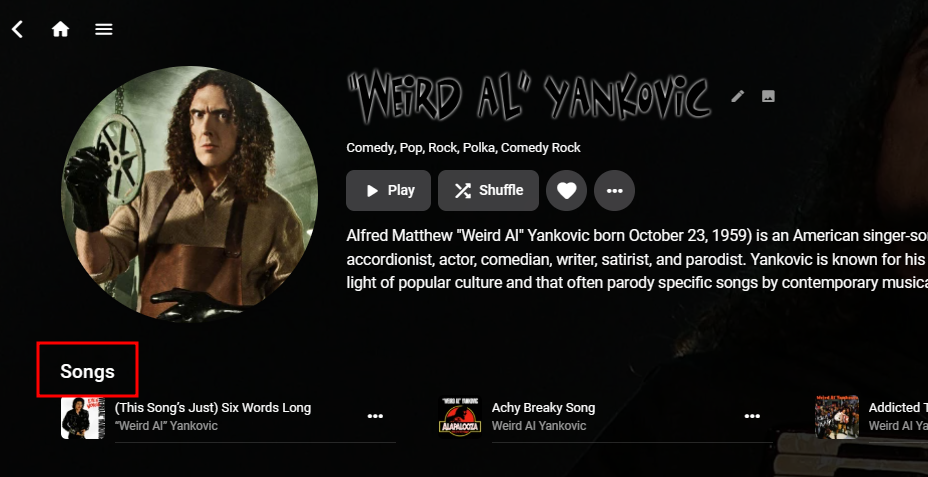The width and height of the screenshot is (928, 477).
Task: Open the Comedy Rock genre link
Action: (x=541, y=148)
